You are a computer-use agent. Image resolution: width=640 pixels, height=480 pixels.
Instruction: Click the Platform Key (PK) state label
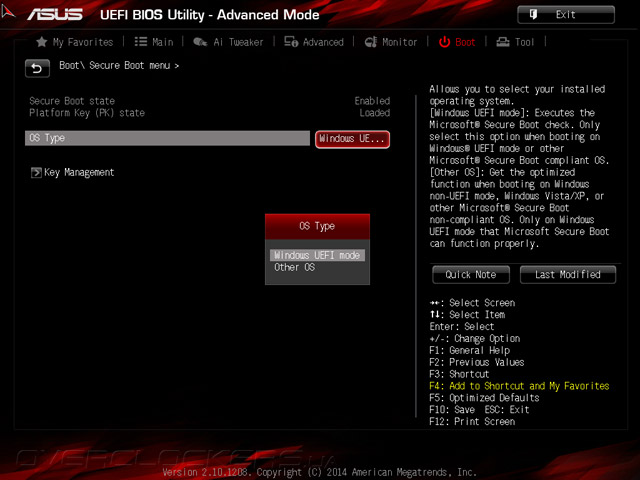pyautogui.click(x=87, y=113)
